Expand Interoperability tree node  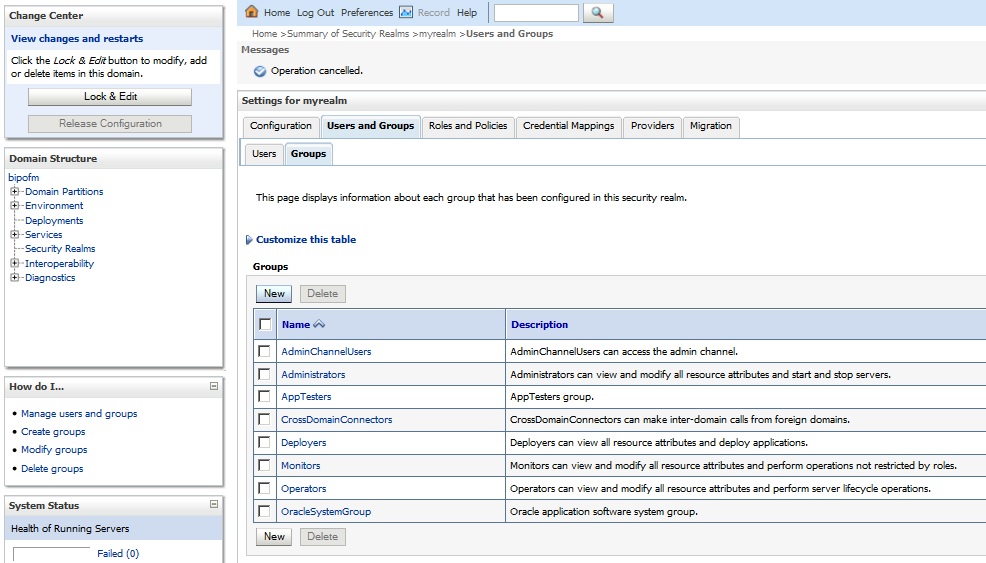pos(14,263)
